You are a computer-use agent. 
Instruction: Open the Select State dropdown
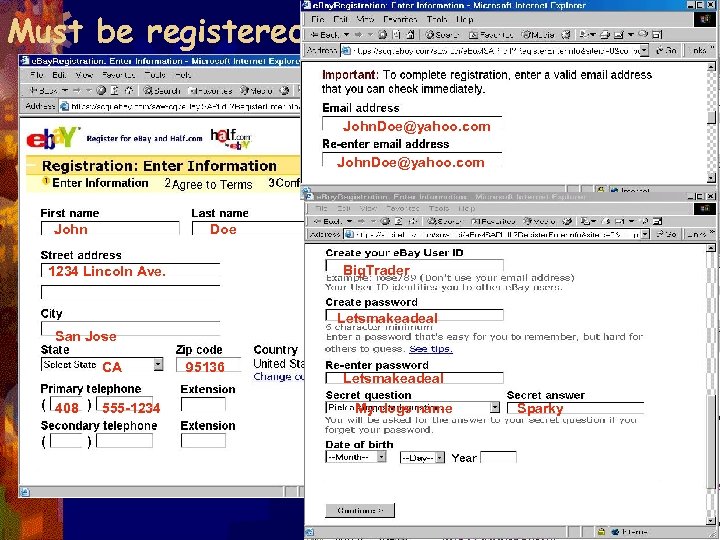pos(102,365)
